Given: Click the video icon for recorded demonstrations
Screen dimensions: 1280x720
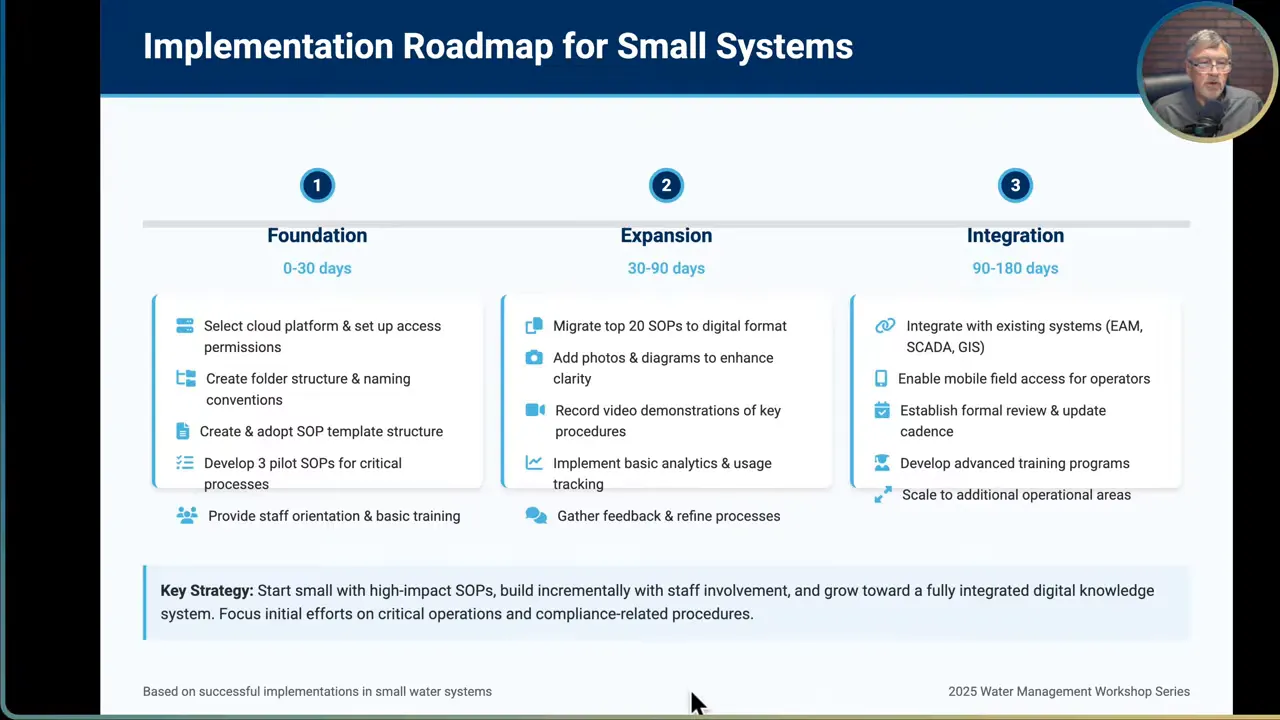Looking at the screenshot, I should tap(535, 410).
